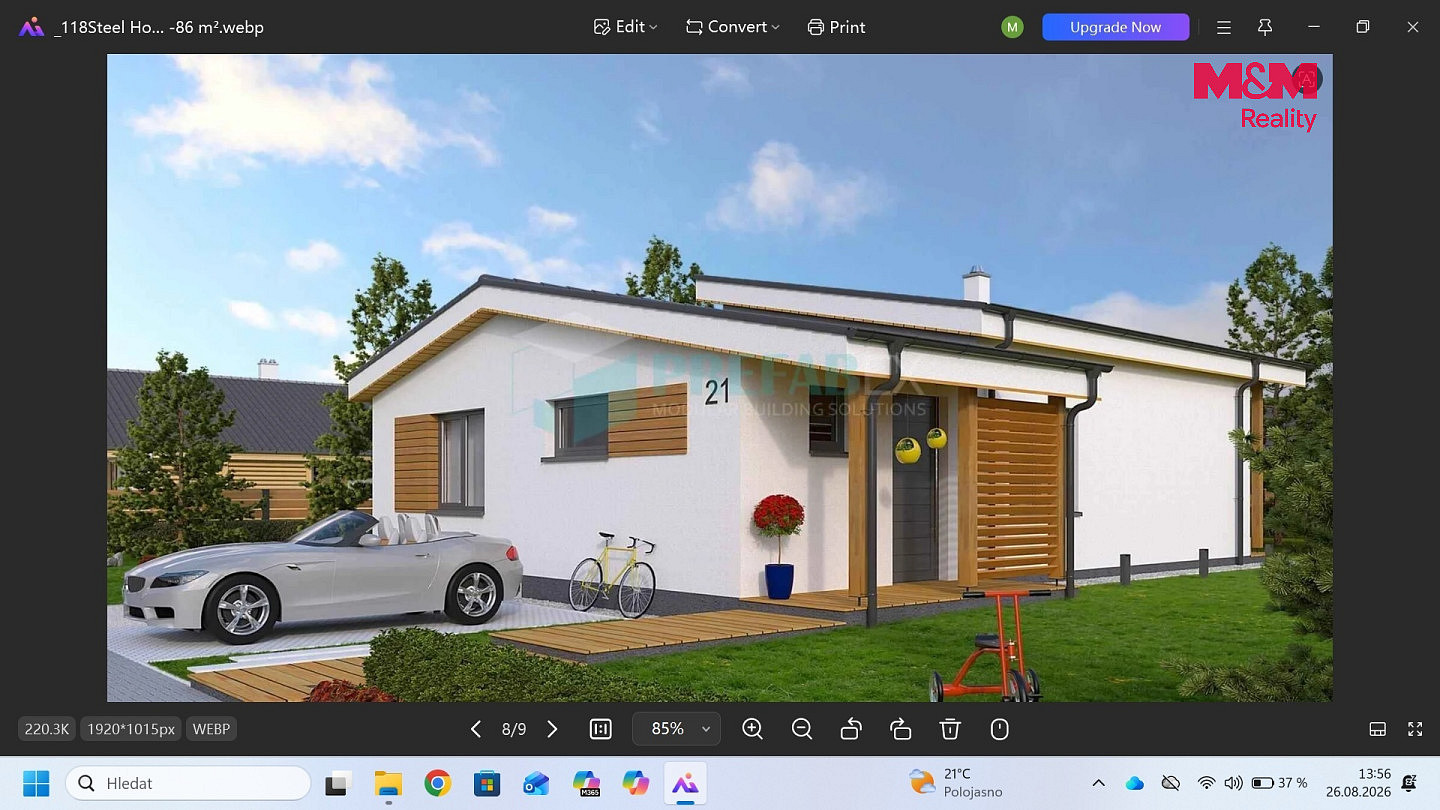Rotate the image right

click(x=900, y=729)
